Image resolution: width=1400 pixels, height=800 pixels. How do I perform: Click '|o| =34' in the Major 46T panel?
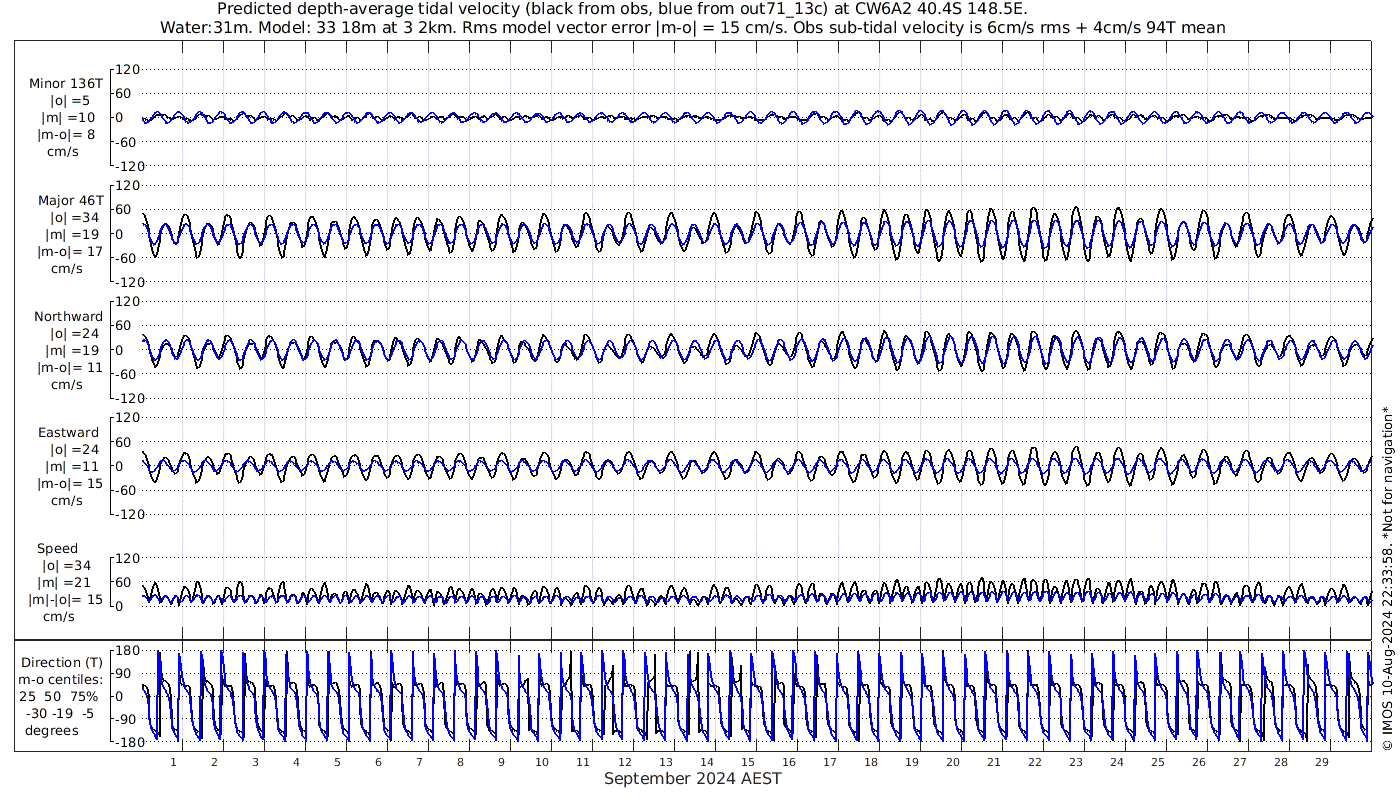[x=74, y=218]
